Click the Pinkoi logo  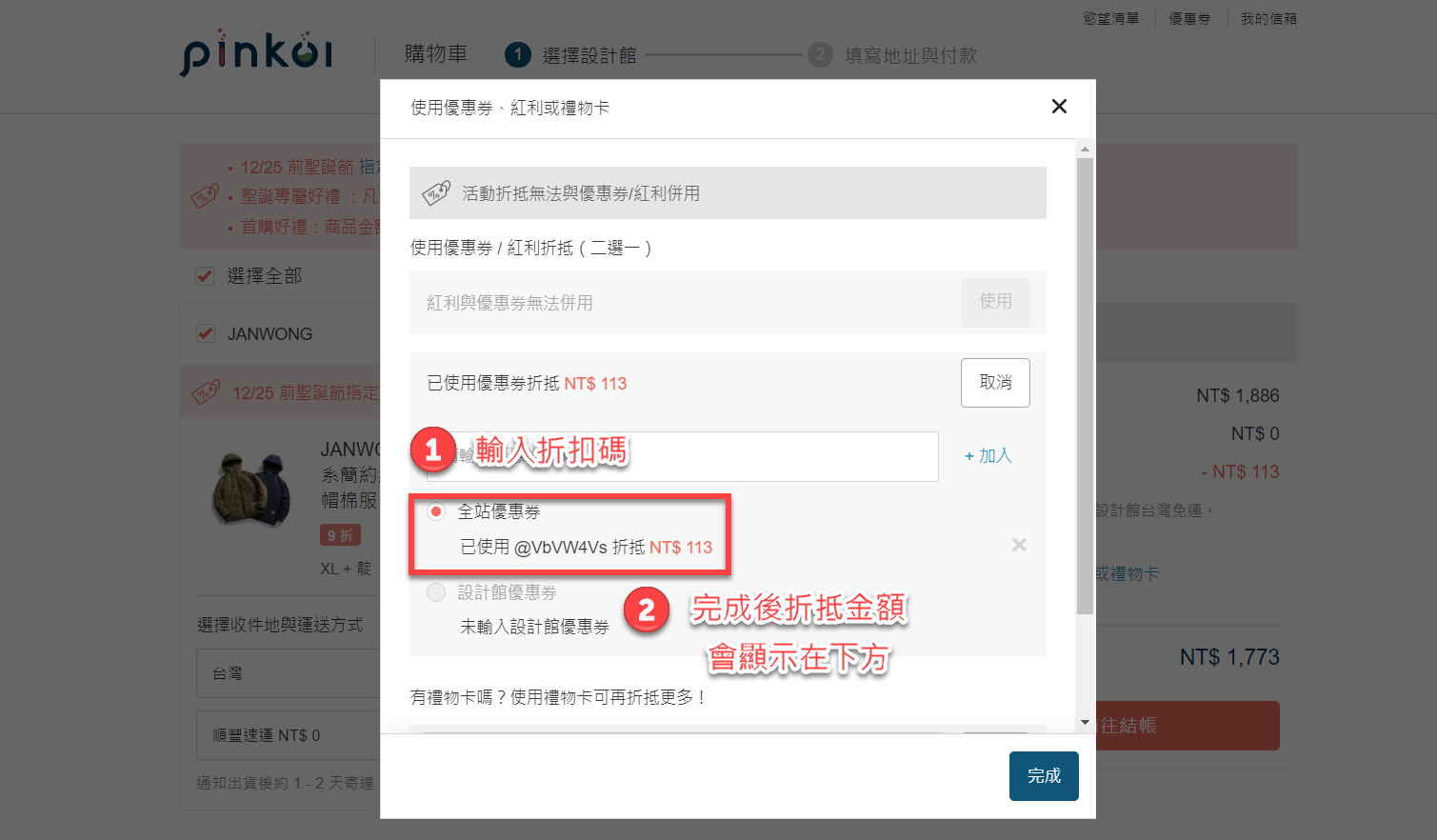[256, 53]
